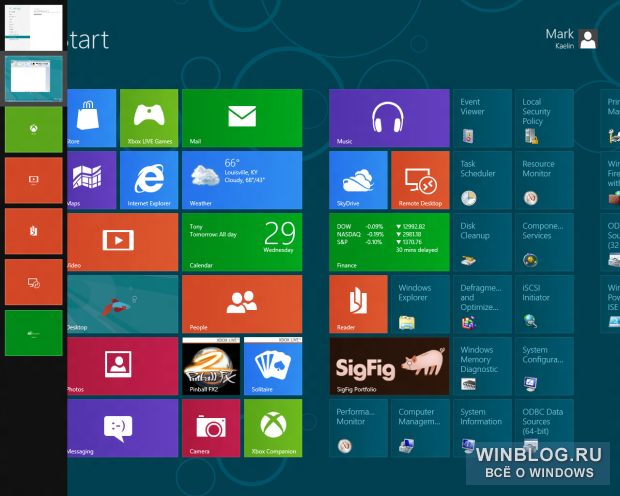
Task: Launch Task Scheduler tile
Action: [482, 180]
